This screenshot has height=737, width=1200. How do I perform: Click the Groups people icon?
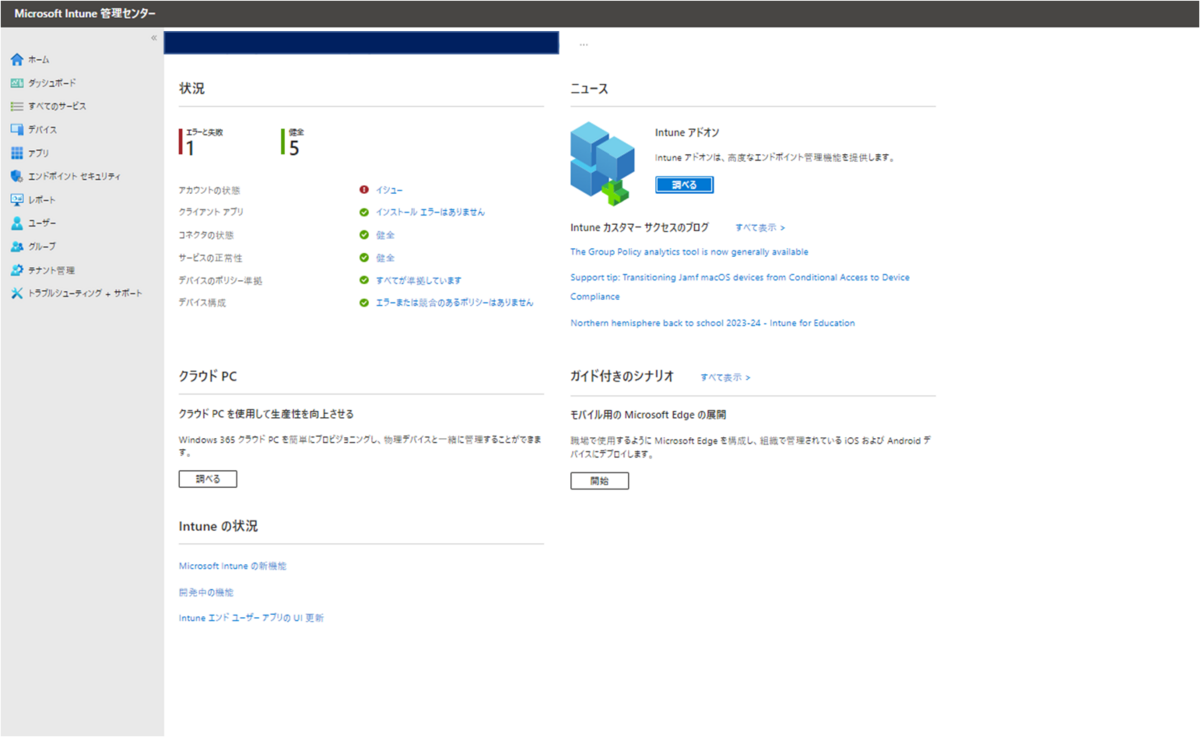[16, 246]
